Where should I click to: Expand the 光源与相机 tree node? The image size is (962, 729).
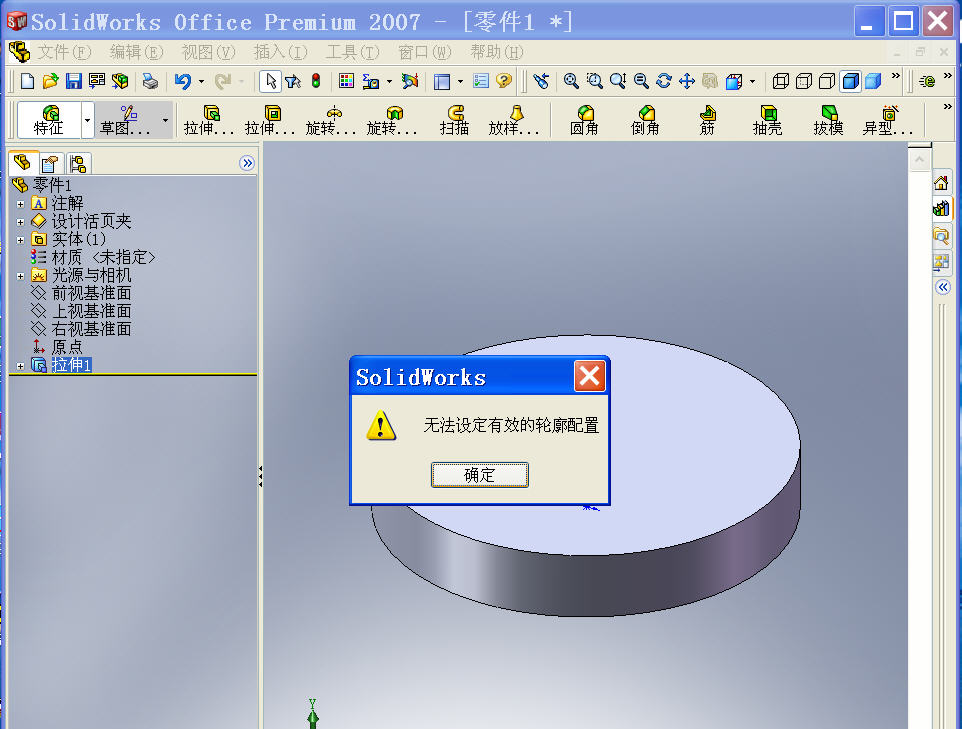point(20,276)
